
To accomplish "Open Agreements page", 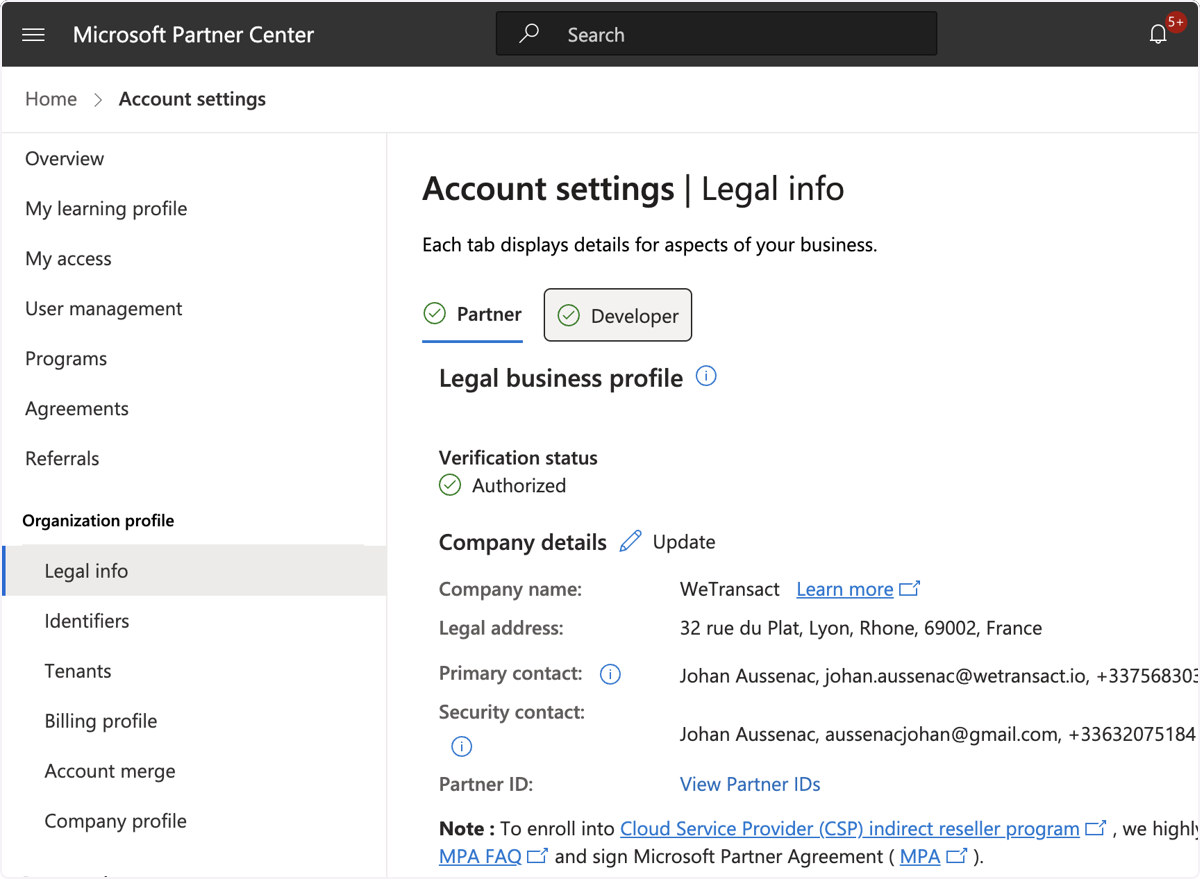I will tap(77, 409).
